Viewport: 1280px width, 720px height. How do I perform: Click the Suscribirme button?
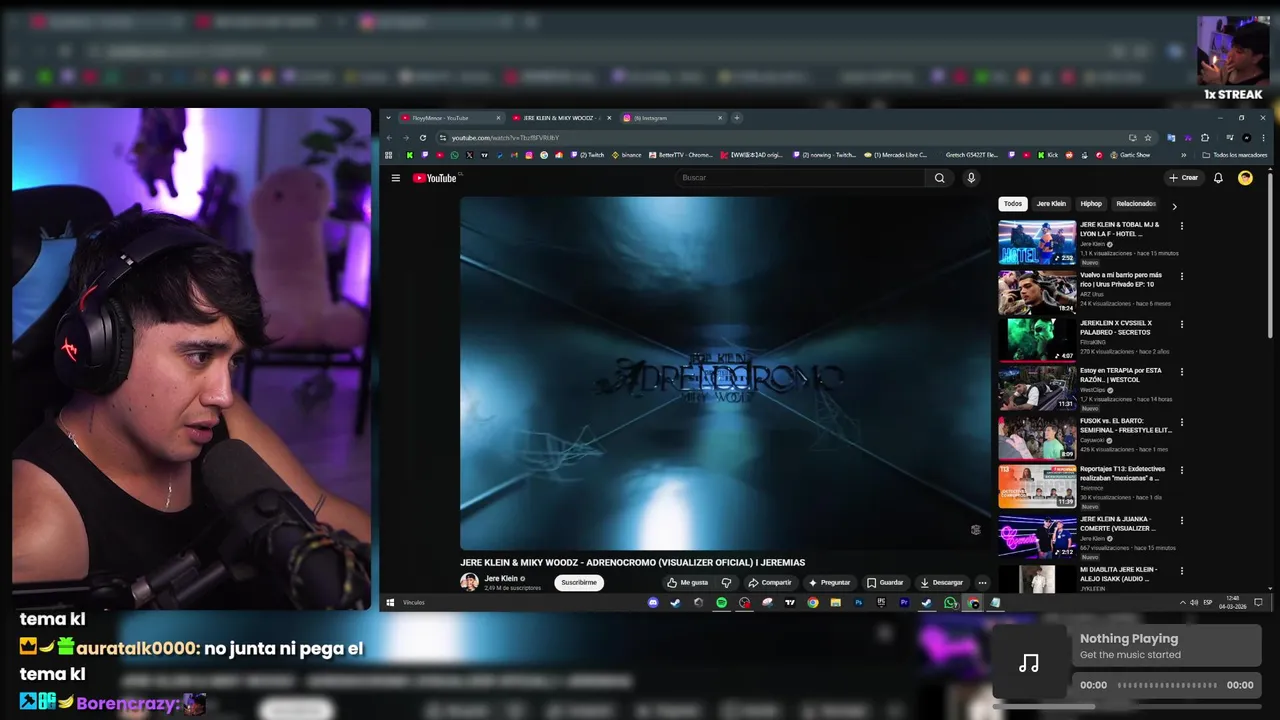click(579, 582)
